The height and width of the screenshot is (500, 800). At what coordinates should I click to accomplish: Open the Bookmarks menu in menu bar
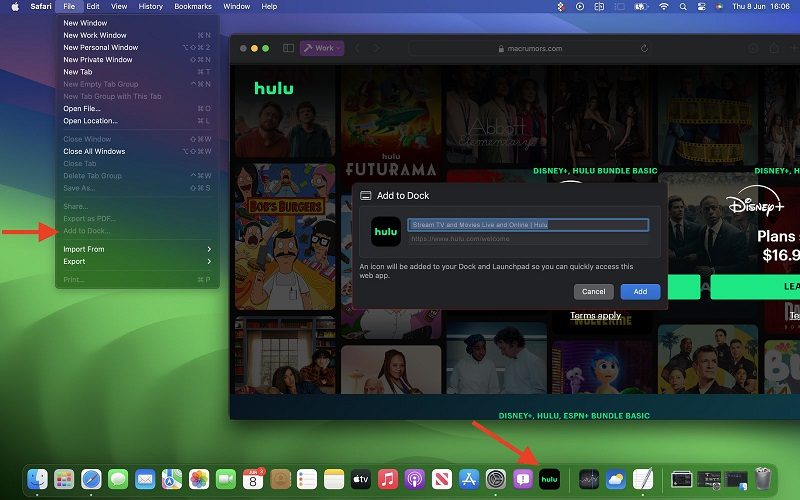point(193,6)
